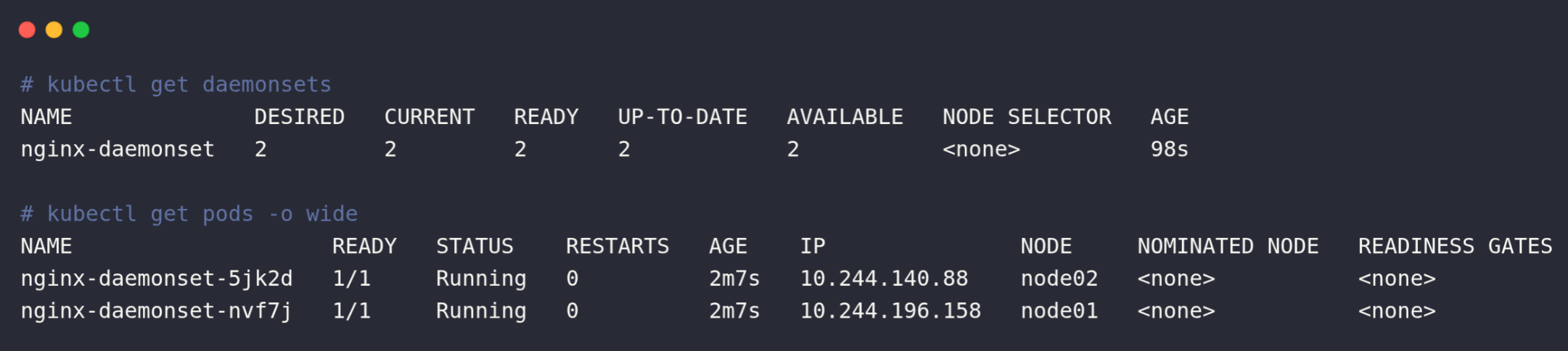The width and height of the screenshot is (1568, 351).
Task: Click the pod name nginx-daemonset-nvf7j
Action: [x=156, y=311]
